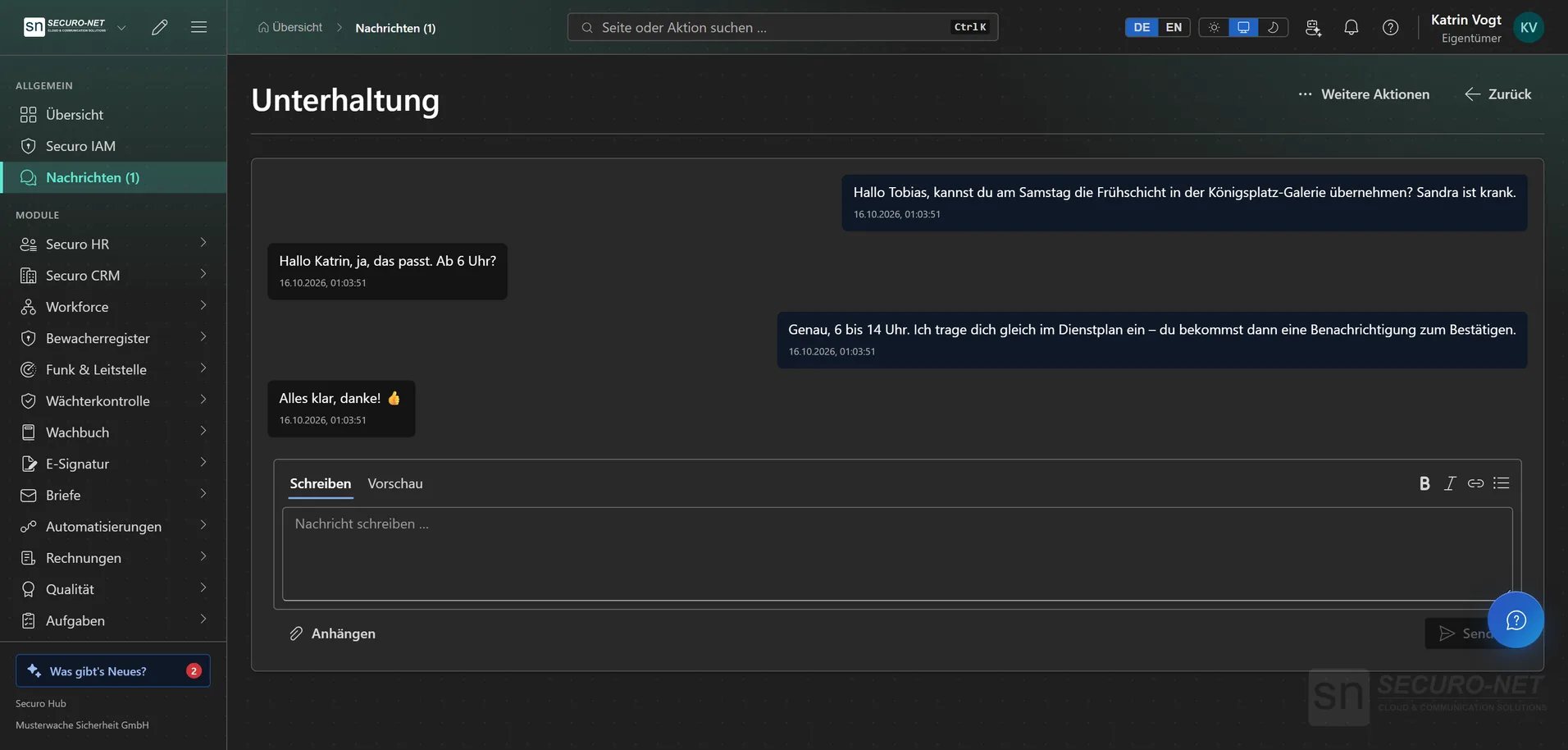The height and width of the screenshot is (750, 1568).
Task: Open Securo IAM in the sidebar
Action: pyautogui.click(x=113, y=146)
